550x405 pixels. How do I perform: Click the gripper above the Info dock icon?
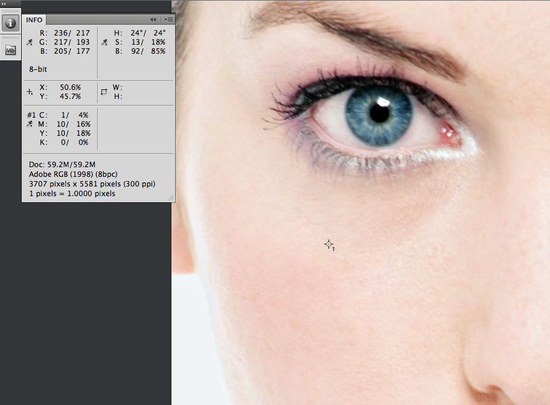point(10,12)
